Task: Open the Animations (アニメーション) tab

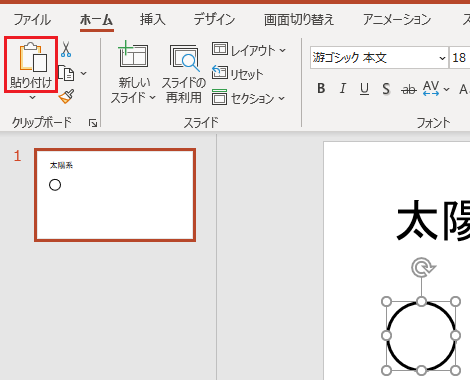Action: [397, 20]
